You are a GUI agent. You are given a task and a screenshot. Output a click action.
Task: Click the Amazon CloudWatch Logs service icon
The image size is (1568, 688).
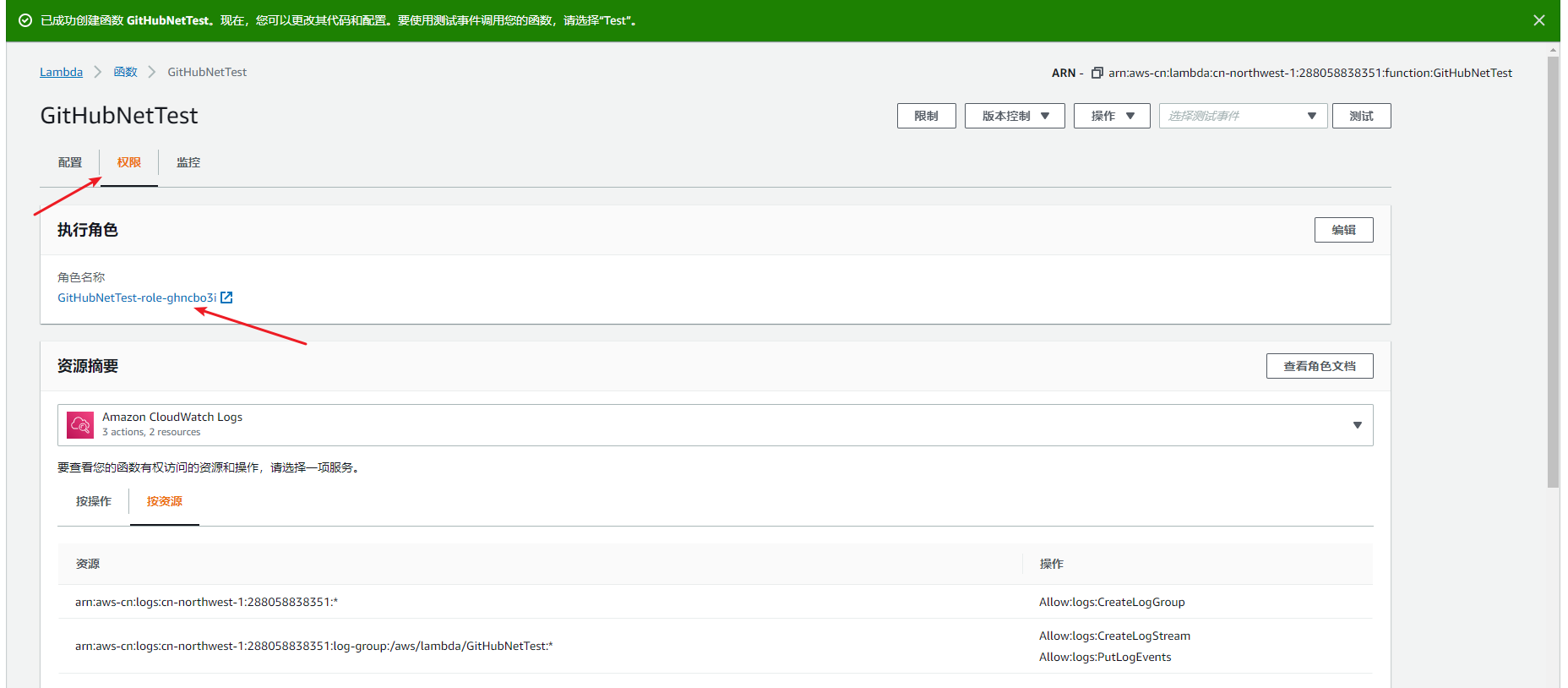pos(80,424)
